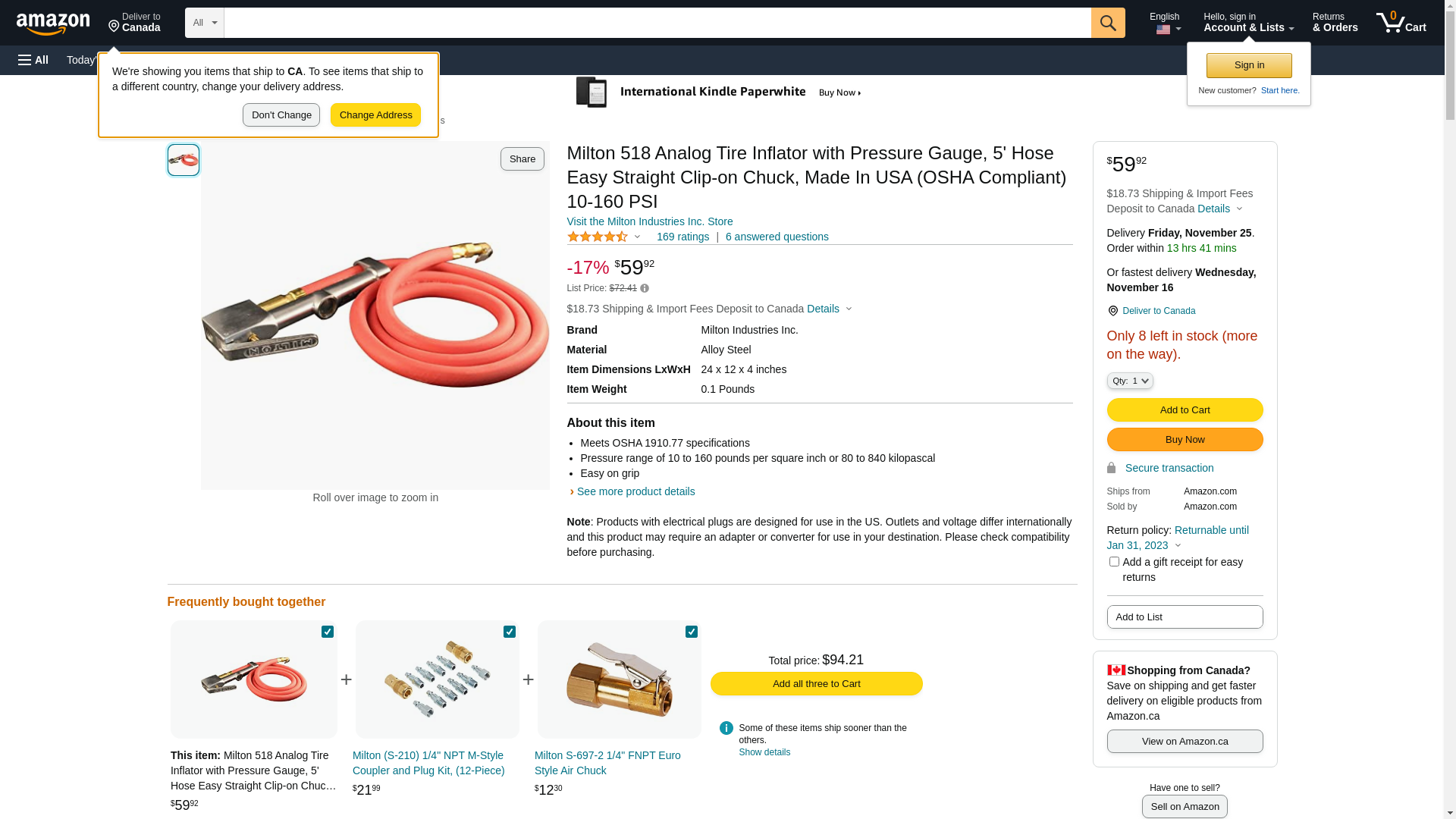The image size is (1456, 819).
Task: Open the shopping cart icon
Action: [1400, 23]
